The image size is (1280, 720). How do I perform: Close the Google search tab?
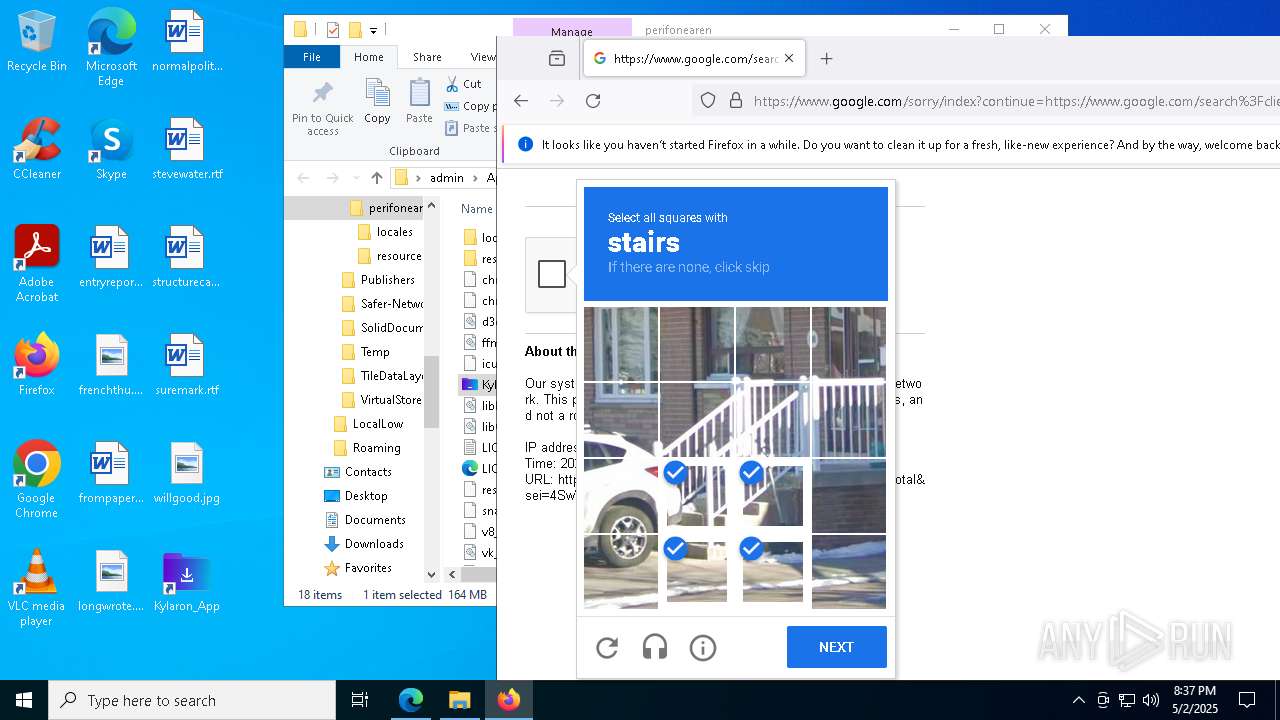pyautogui.click(x=789, y=58)
